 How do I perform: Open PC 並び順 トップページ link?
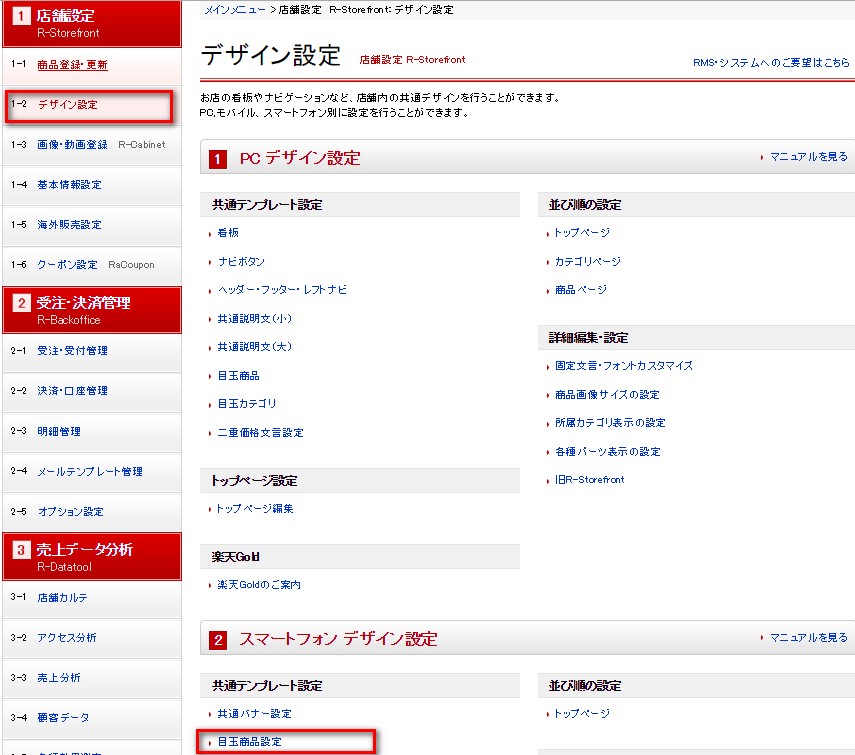point(581,233)
